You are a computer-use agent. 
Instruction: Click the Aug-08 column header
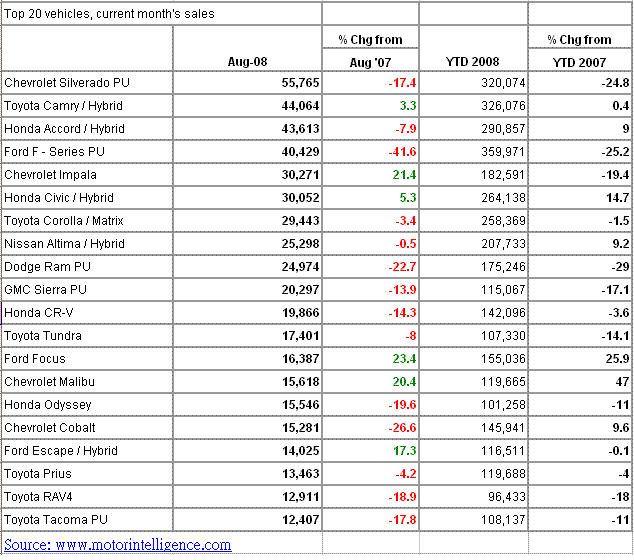pos(247,49)
